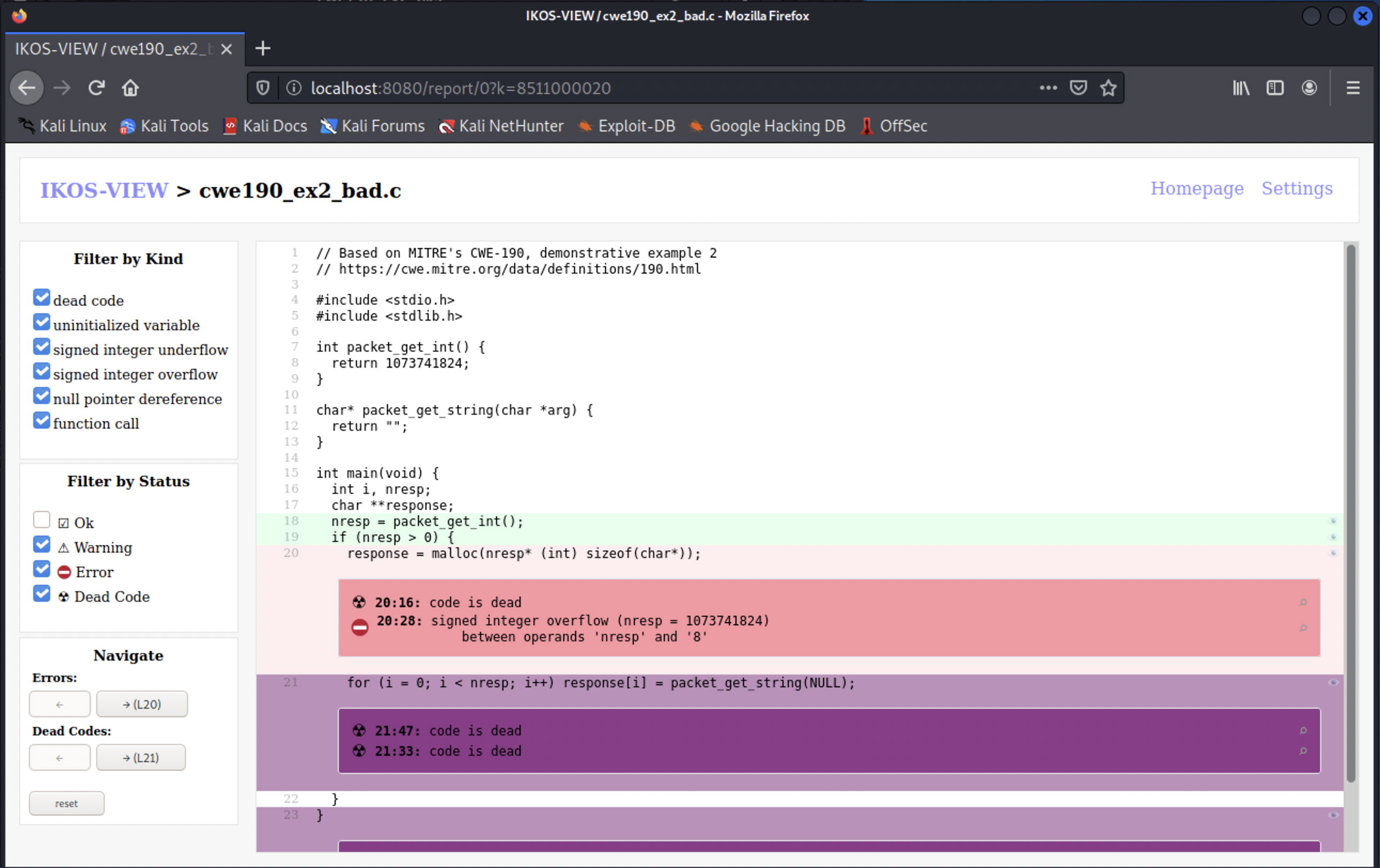The image size is (1380, 868).
Task: Uncheck uninitialized variable filter
Action: pos(41,322)
